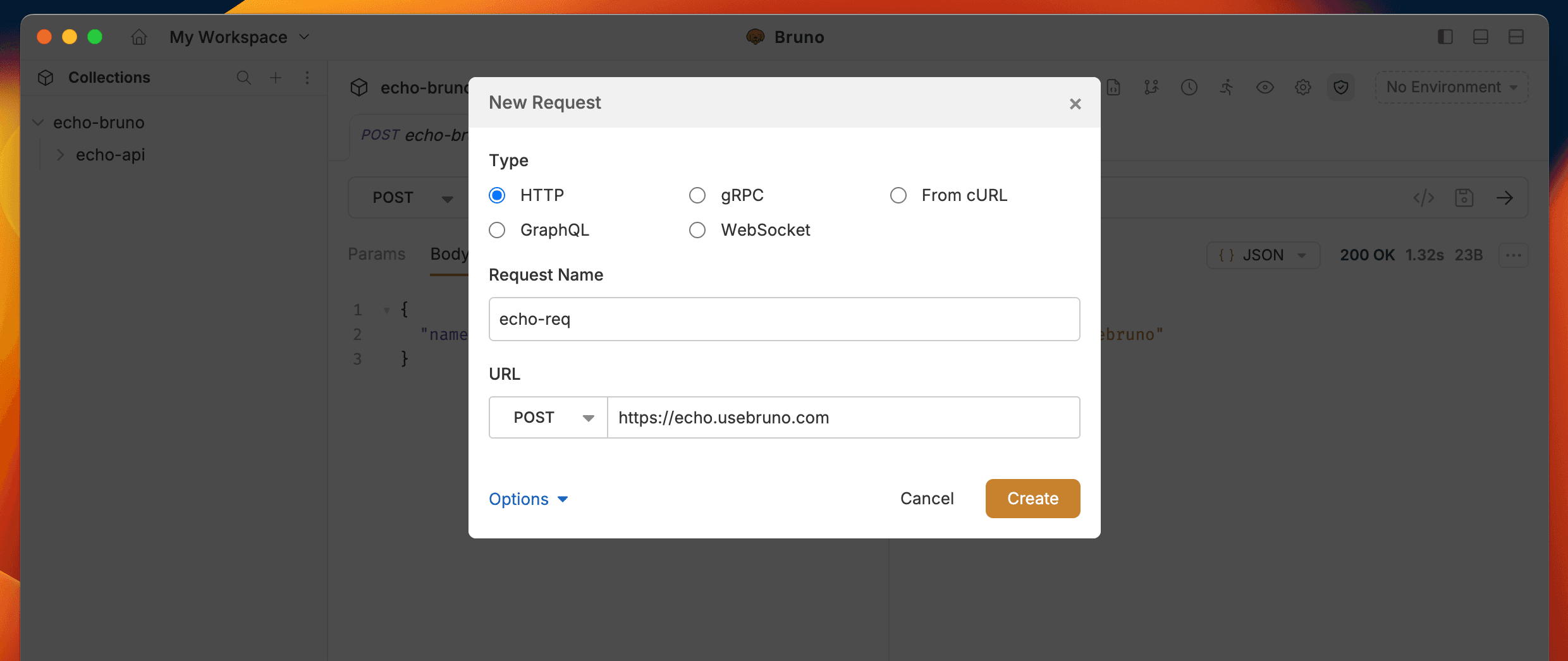
Task: Send the request using the arrow icon
Action: coord(1505,197)
